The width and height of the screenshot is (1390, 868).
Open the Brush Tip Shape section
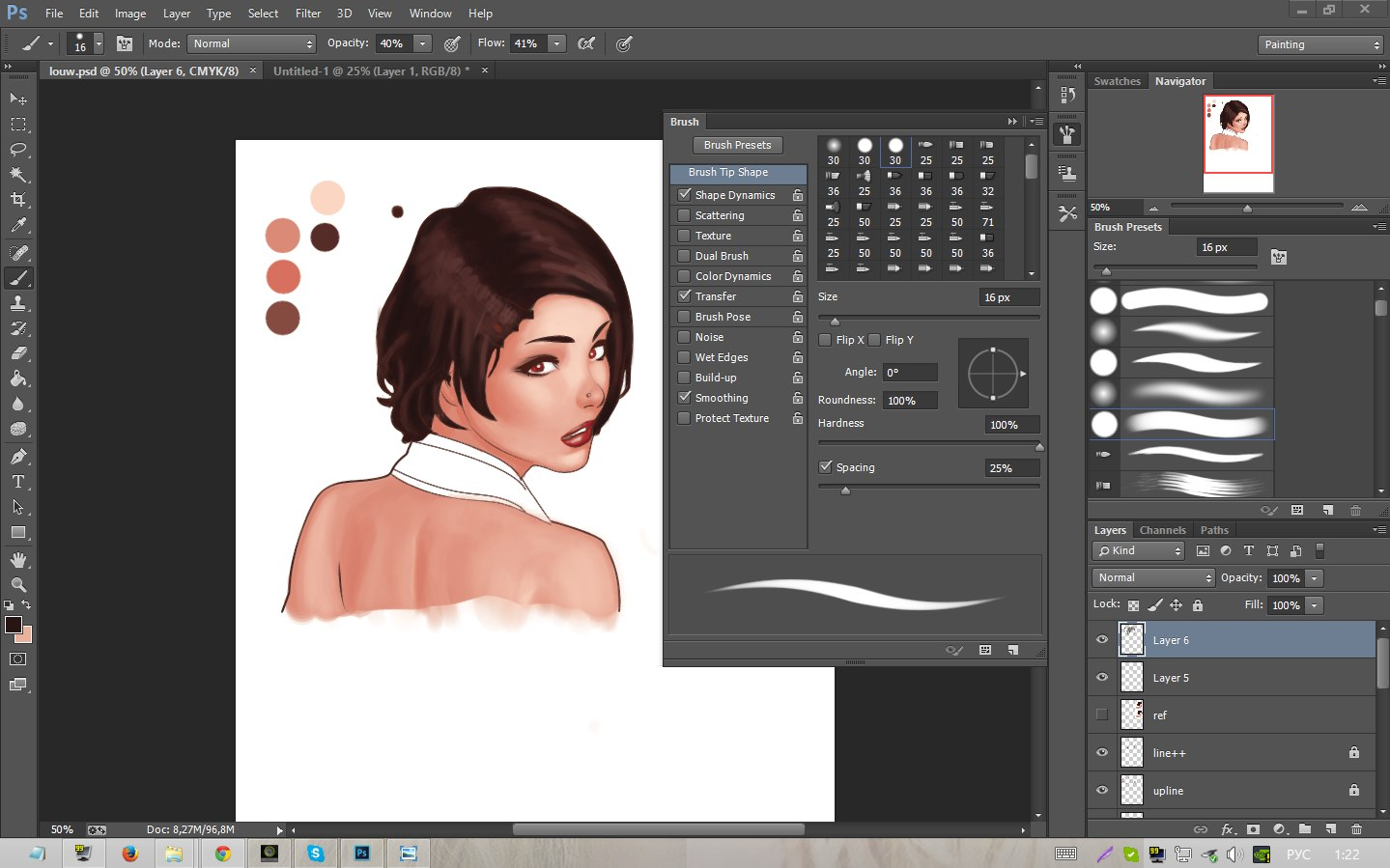pyautogui.click(x=728, y=173)
